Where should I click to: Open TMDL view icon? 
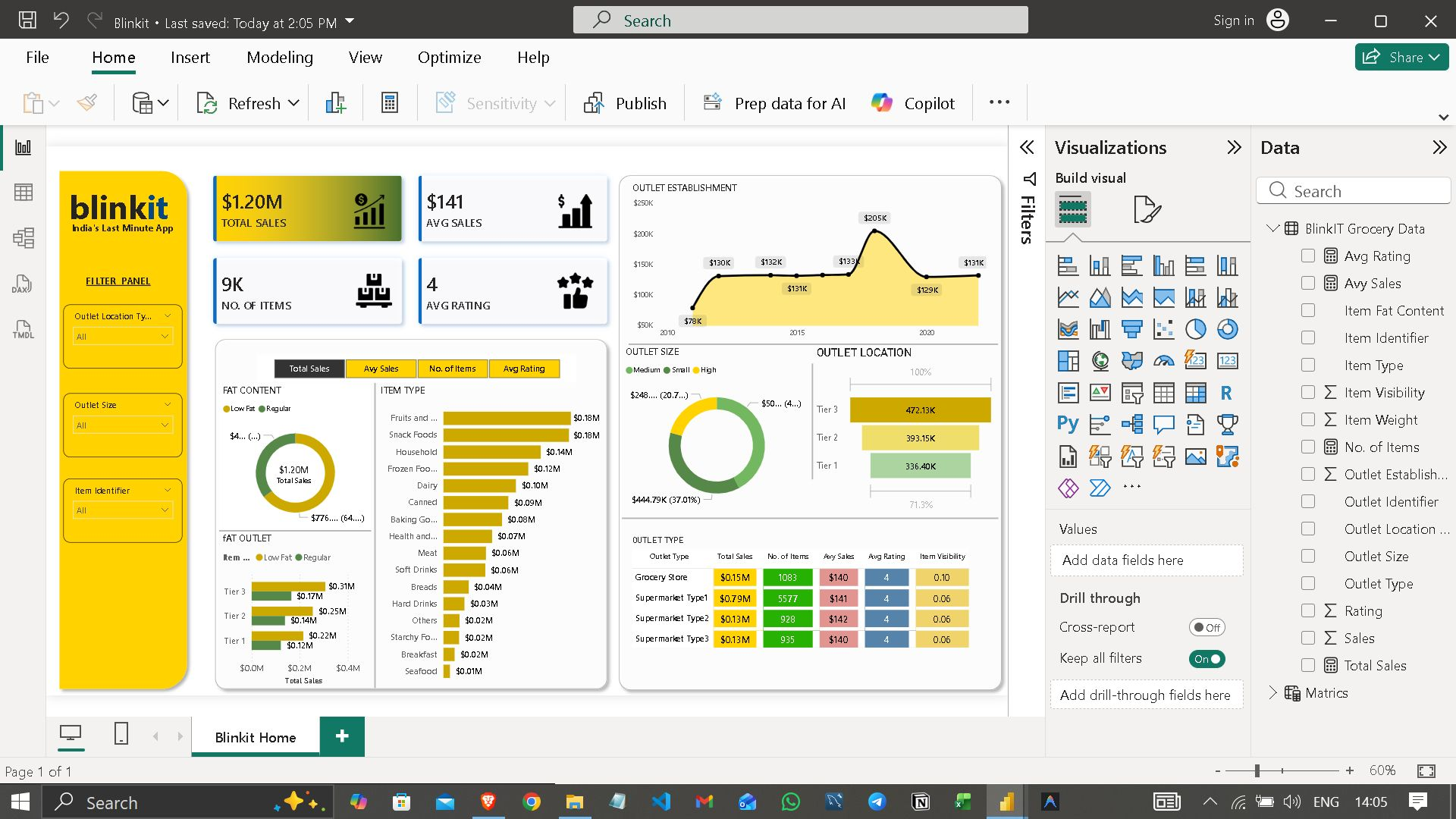(23, 329)
